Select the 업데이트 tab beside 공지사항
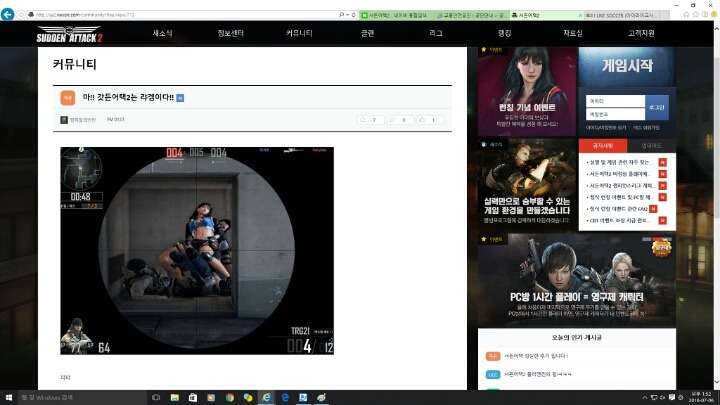 (x=651, y=146)
